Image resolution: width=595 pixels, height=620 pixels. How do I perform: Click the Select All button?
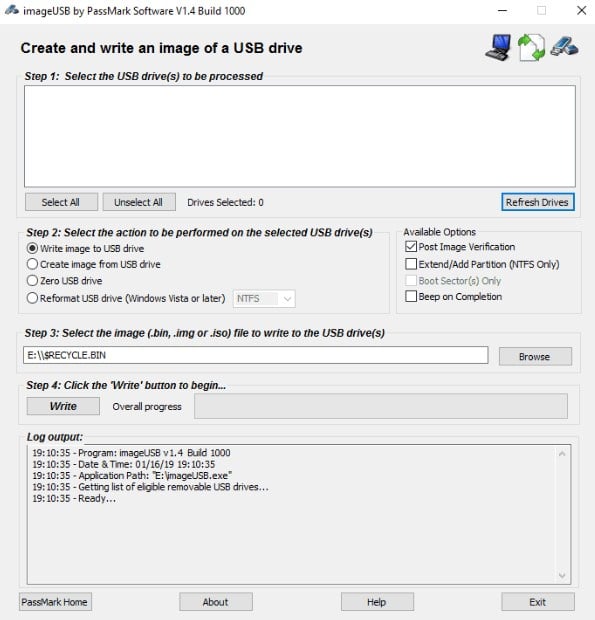[x=61, y=202]
